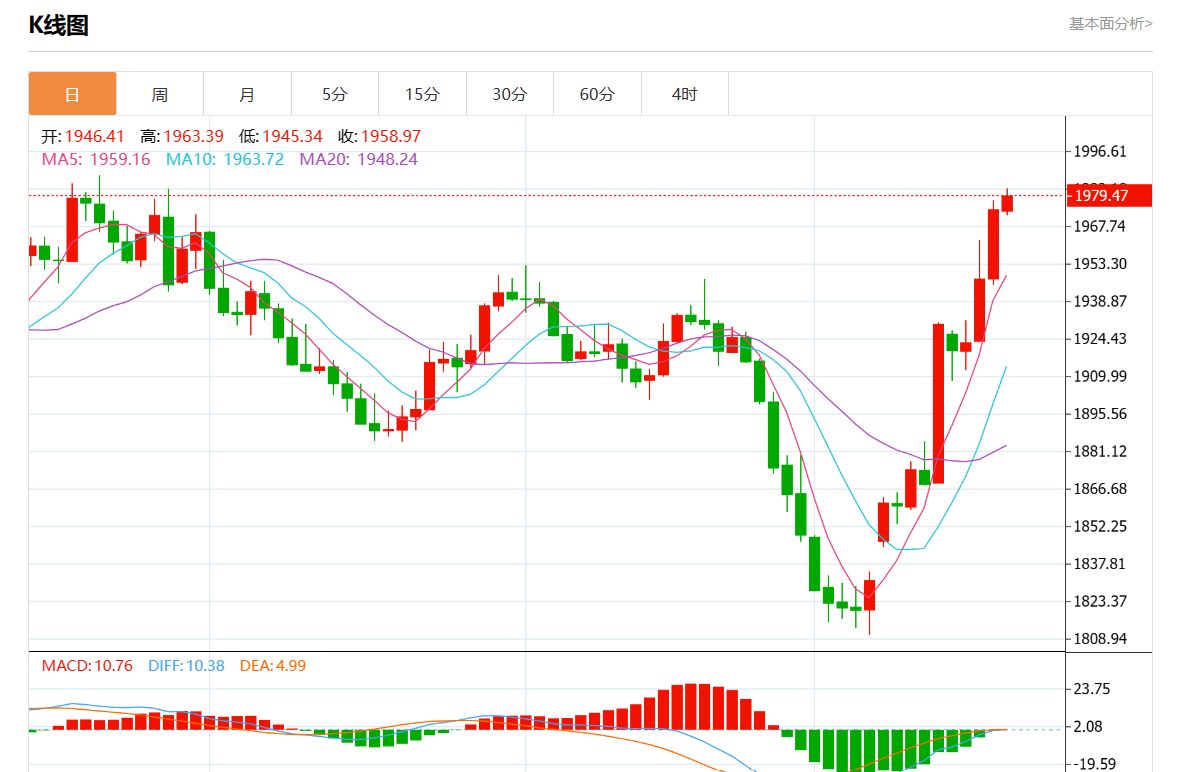Click the 1909.99 price axis label
Image resolution: width=1177 pixels, height=772 pixels.
tap(1100, 376)
